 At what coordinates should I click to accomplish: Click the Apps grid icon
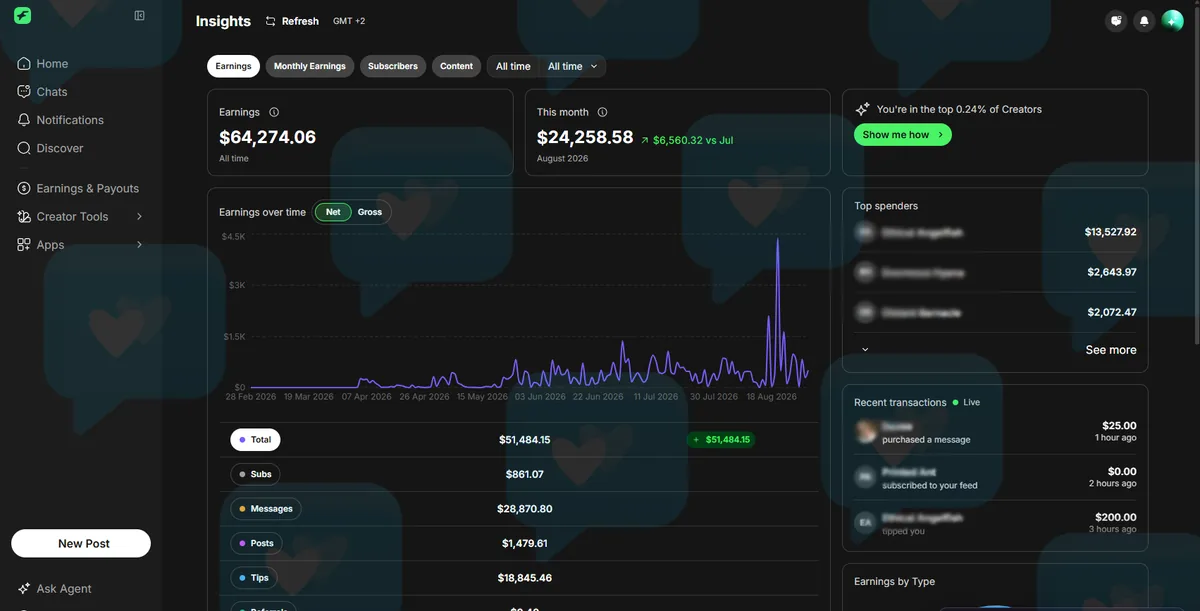(24, 244)
